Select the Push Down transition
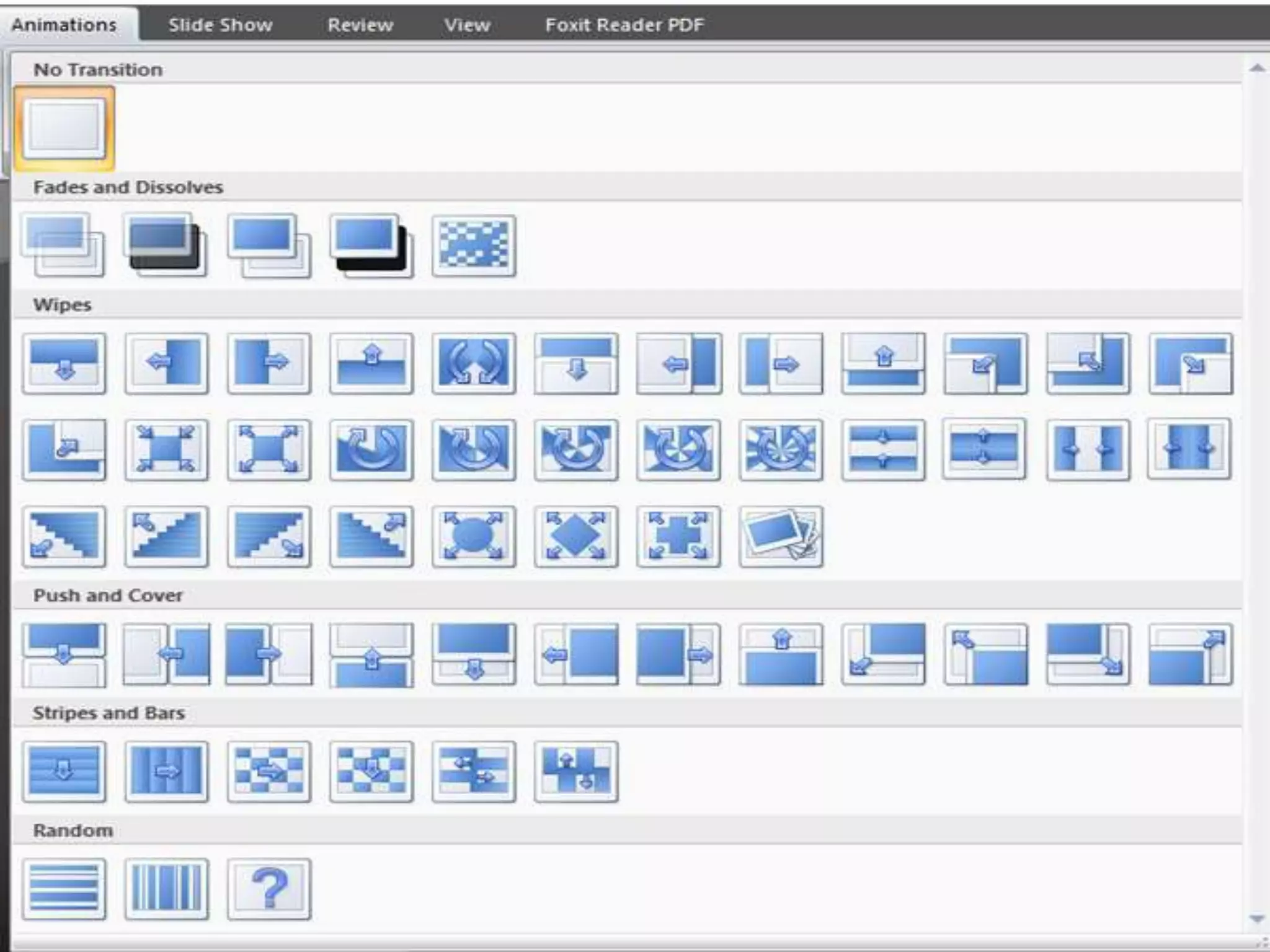The image size is (1270, 952). (x=64, y=654)
